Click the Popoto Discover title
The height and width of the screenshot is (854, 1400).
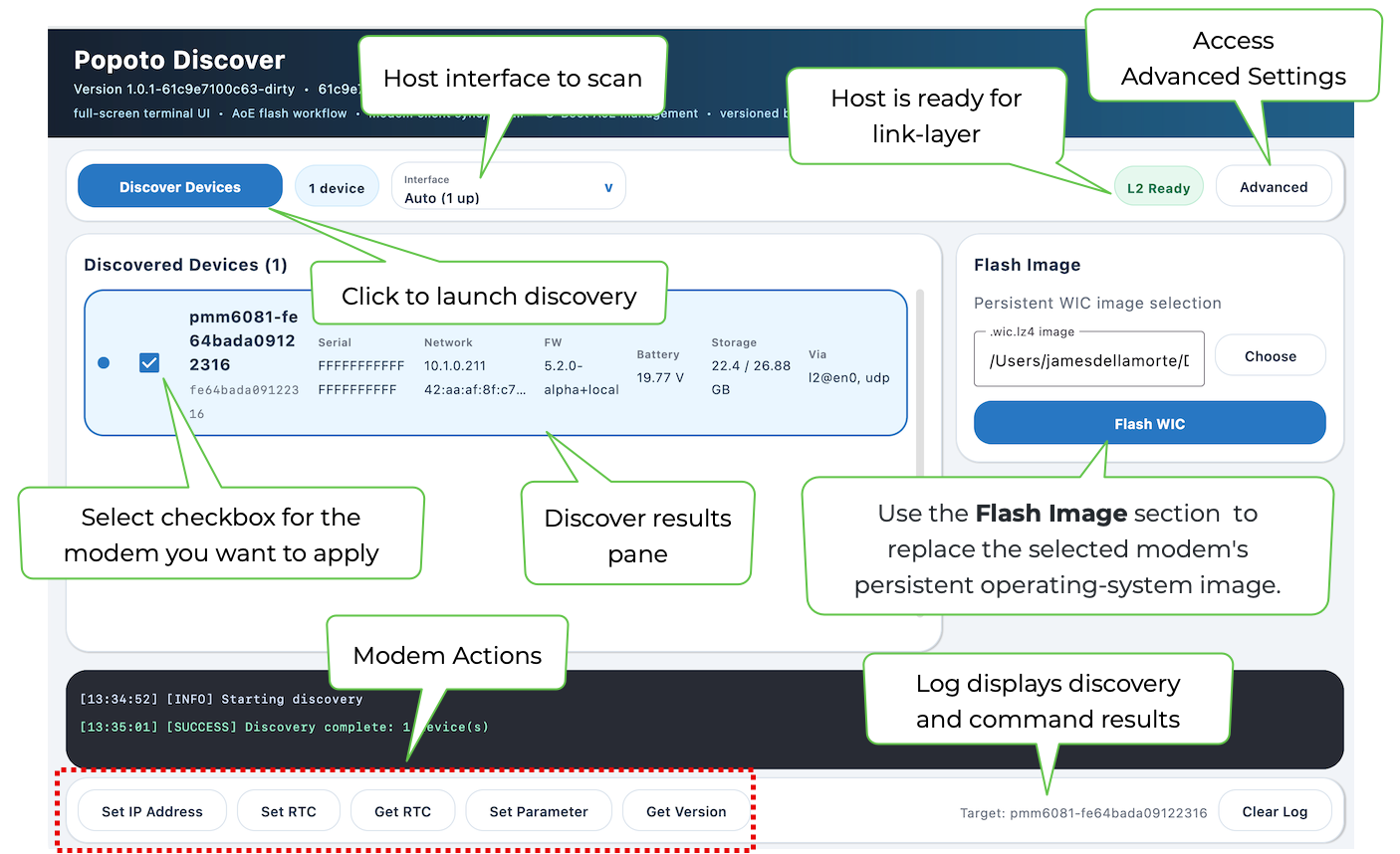click(179, 60)
